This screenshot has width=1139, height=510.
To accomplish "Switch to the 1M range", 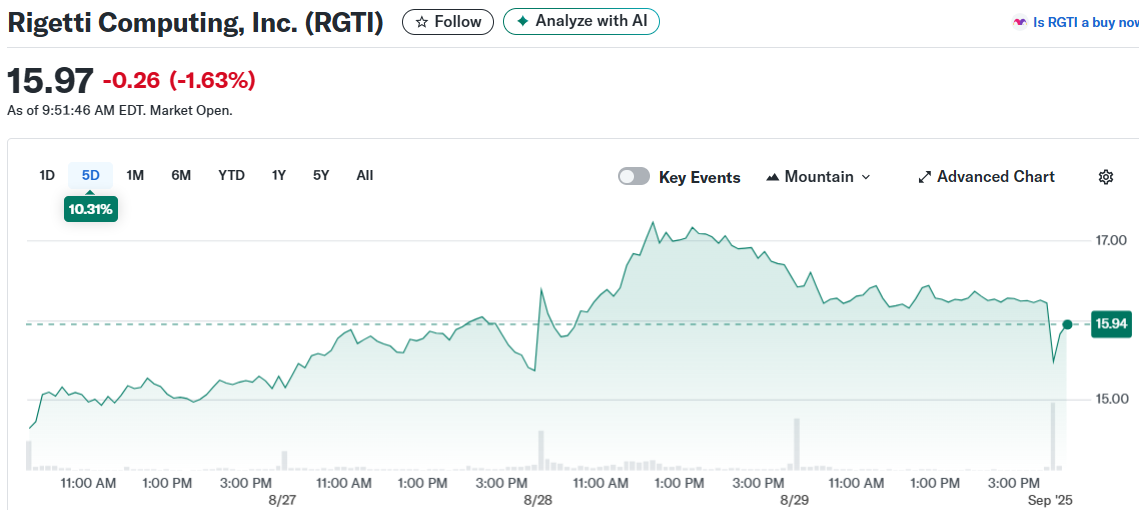I will coord(135,175).
